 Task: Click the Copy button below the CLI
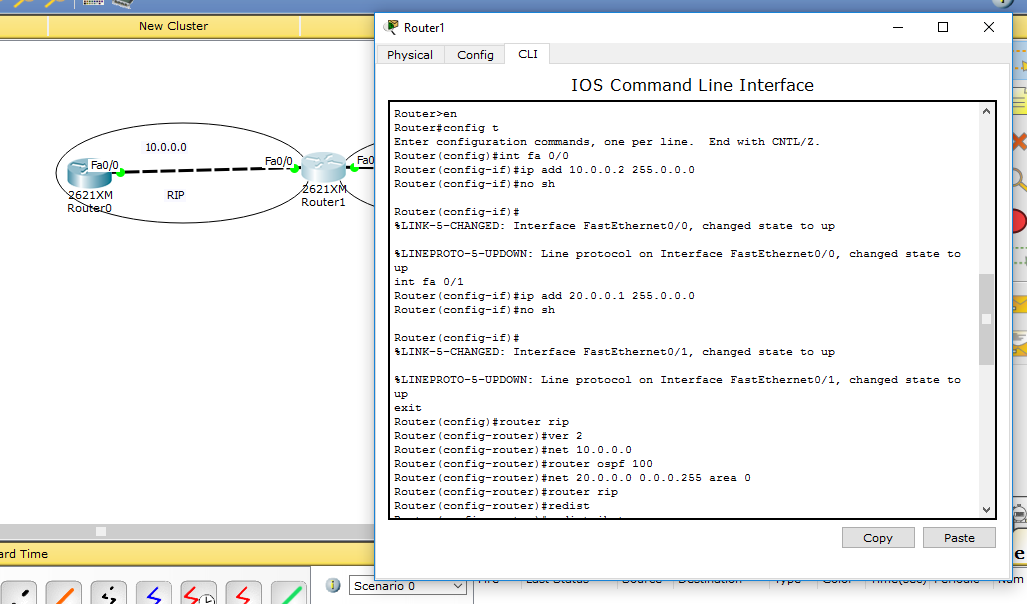(877, 537)
